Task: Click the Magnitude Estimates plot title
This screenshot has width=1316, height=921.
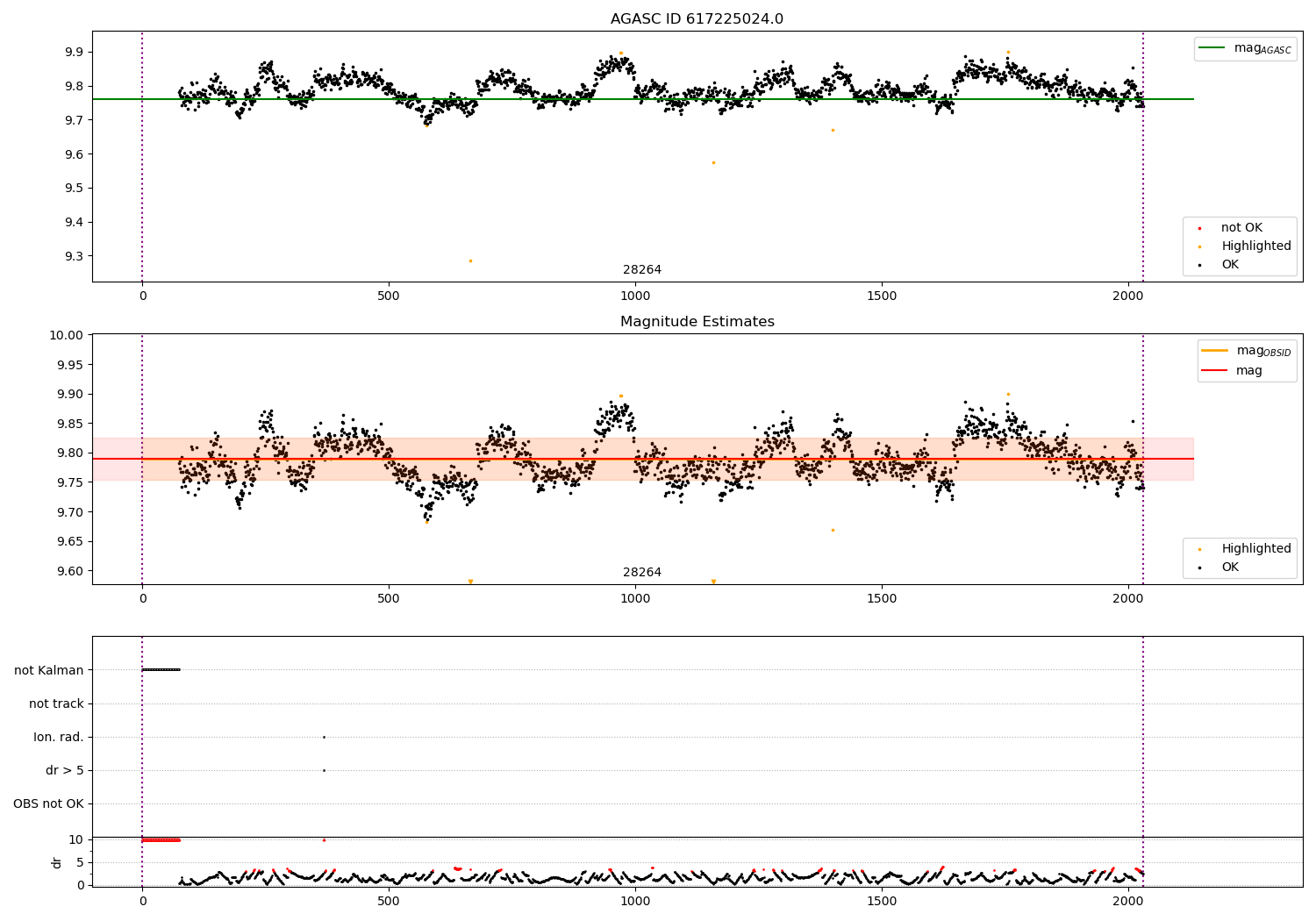Action: click(697, 322)
